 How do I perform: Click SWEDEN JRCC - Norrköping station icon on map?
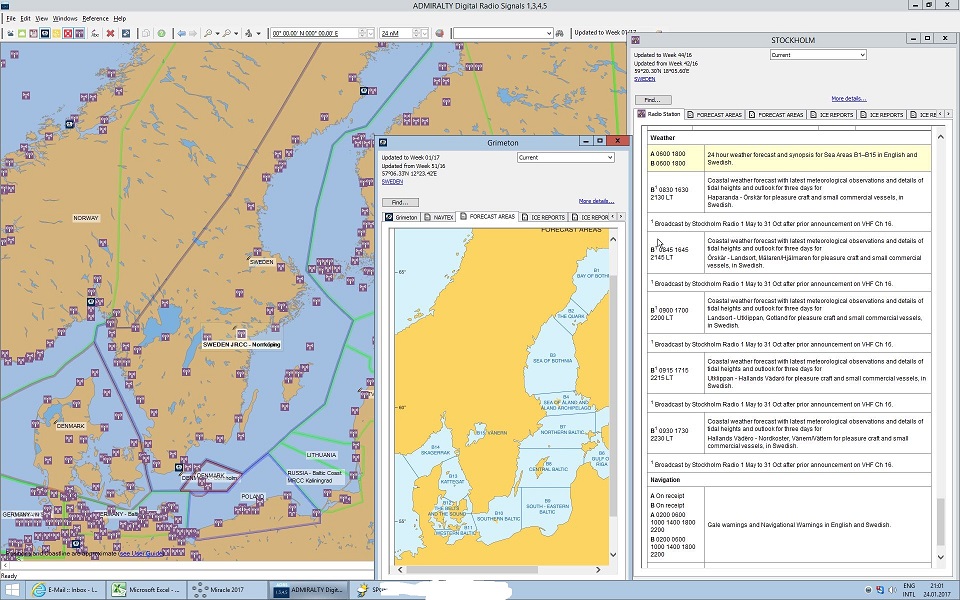coord(241,334)
